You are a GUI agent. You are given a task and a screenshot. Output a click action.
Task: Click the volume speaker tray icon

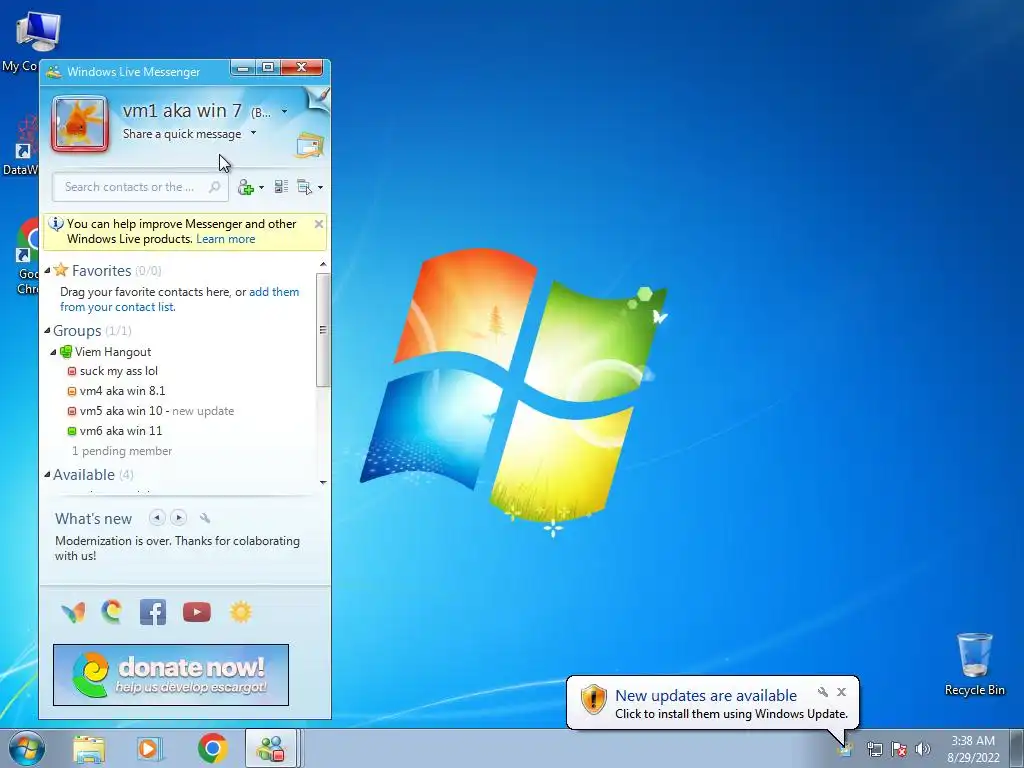coord(922,749)
